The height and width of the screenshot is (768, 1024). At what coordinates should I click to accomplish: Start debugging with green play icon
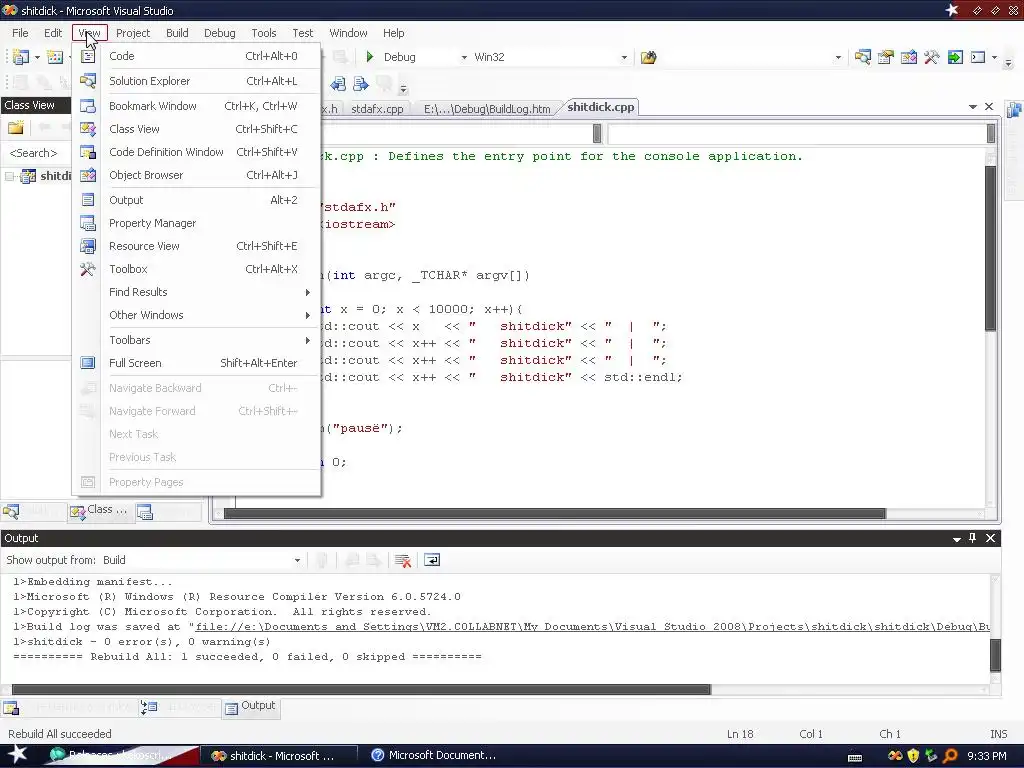[370, 57]
